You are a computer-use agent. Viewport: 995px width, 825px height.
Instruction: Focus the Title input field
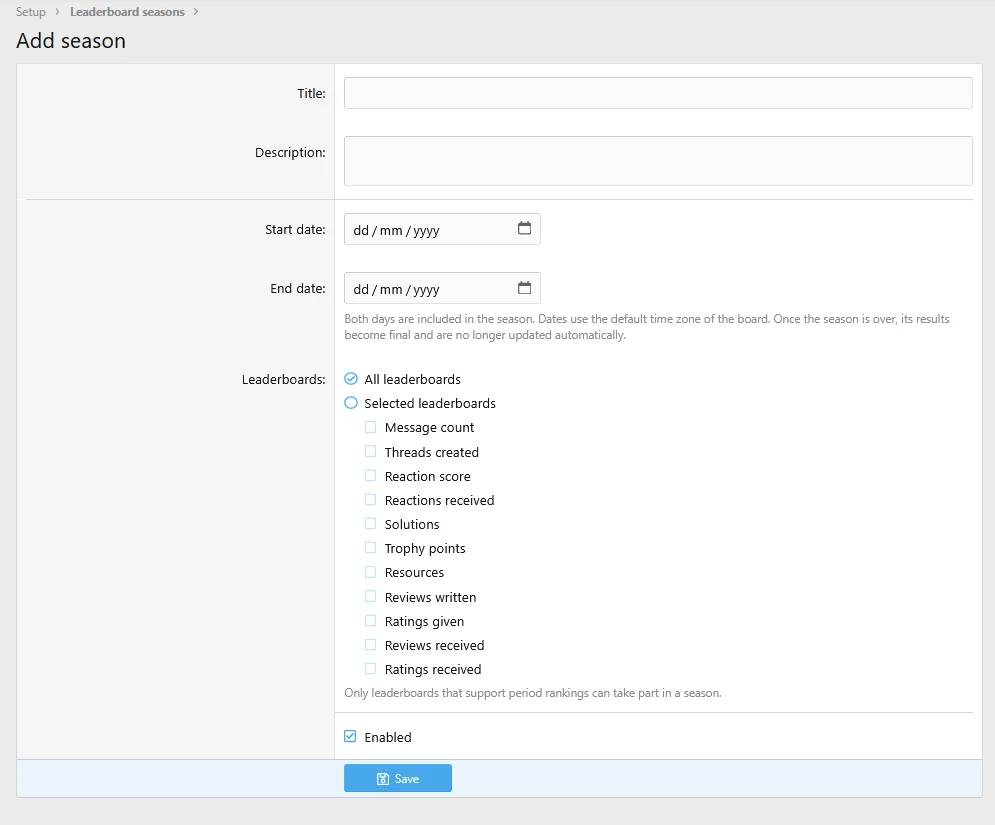(x=658, y=93)
